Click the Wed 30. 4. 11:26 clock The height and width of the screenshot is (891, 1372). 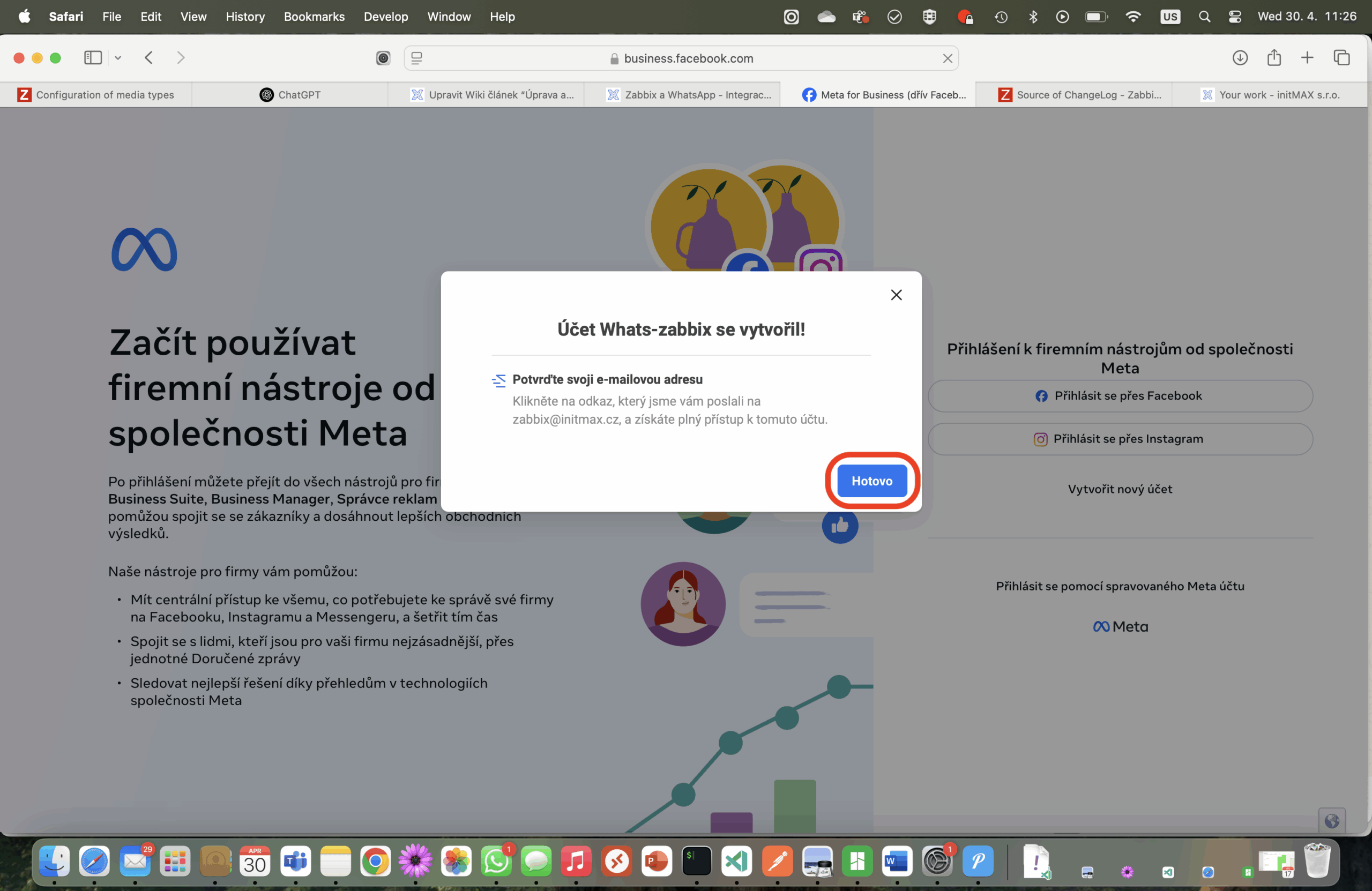point(1307,17)
